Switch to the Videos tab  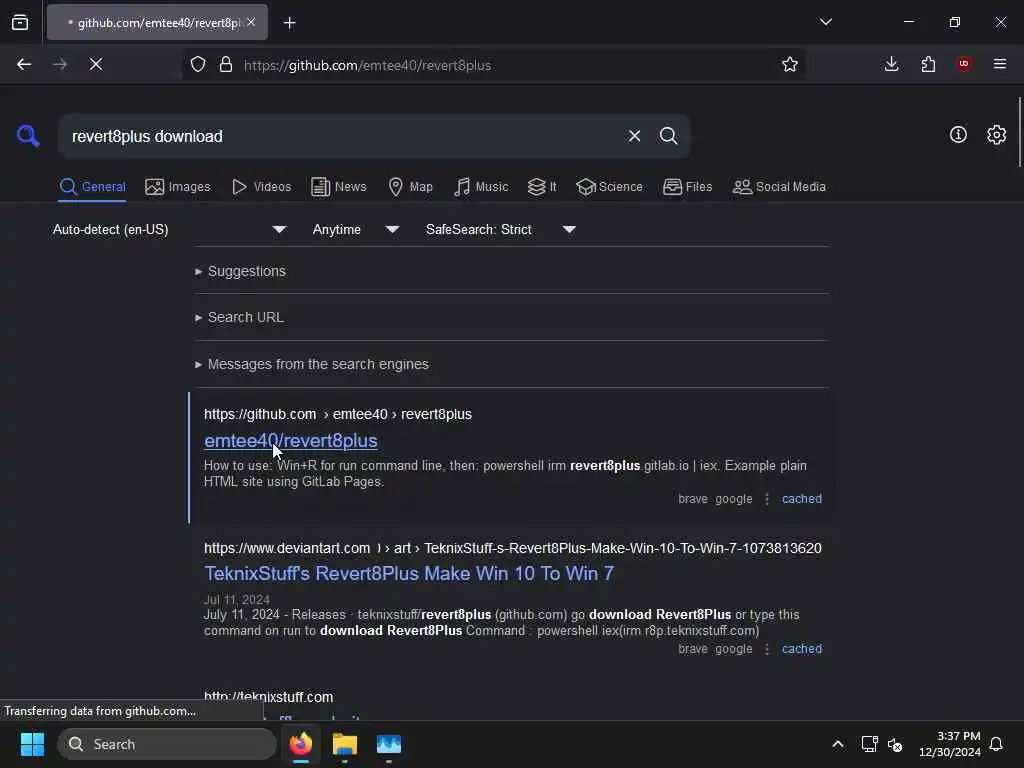[x=261, y=187]
